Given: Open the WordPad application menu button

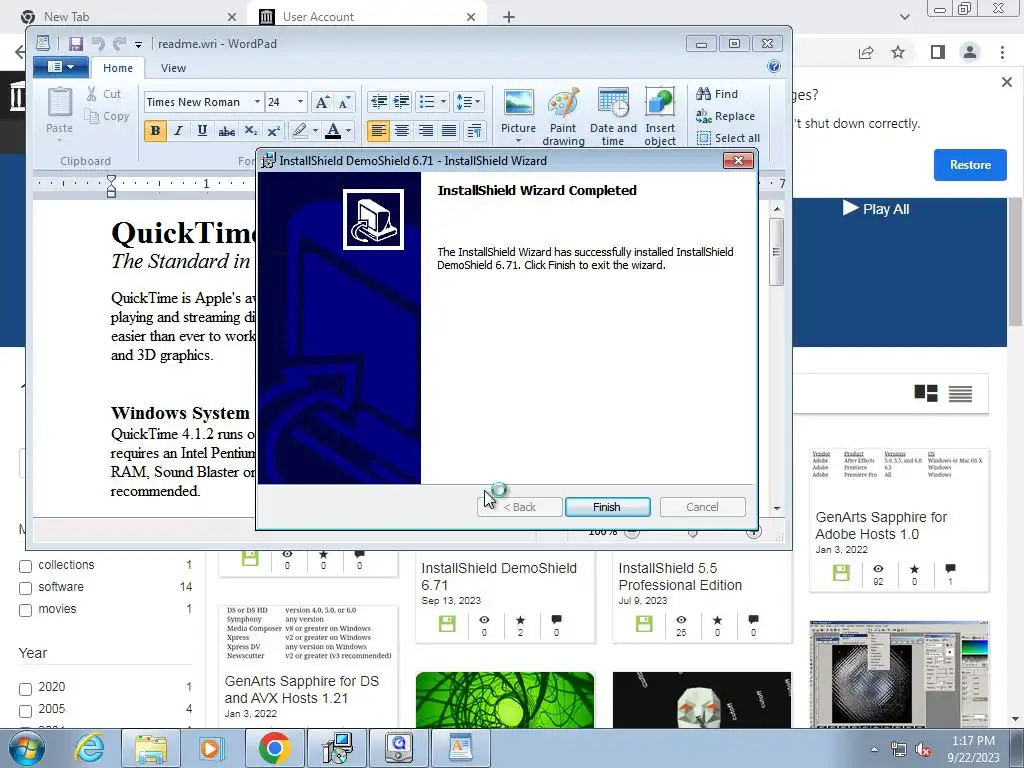Looking at the screenshot, I should point(60,67).
